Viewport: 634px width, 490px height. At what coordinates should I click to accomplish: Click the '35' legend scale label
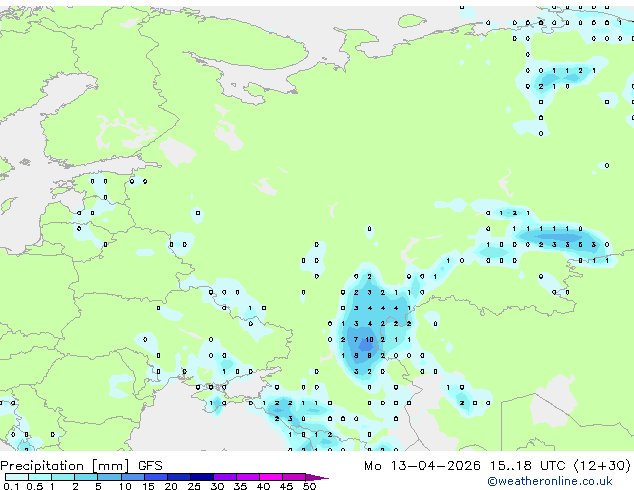pos(240,486)
